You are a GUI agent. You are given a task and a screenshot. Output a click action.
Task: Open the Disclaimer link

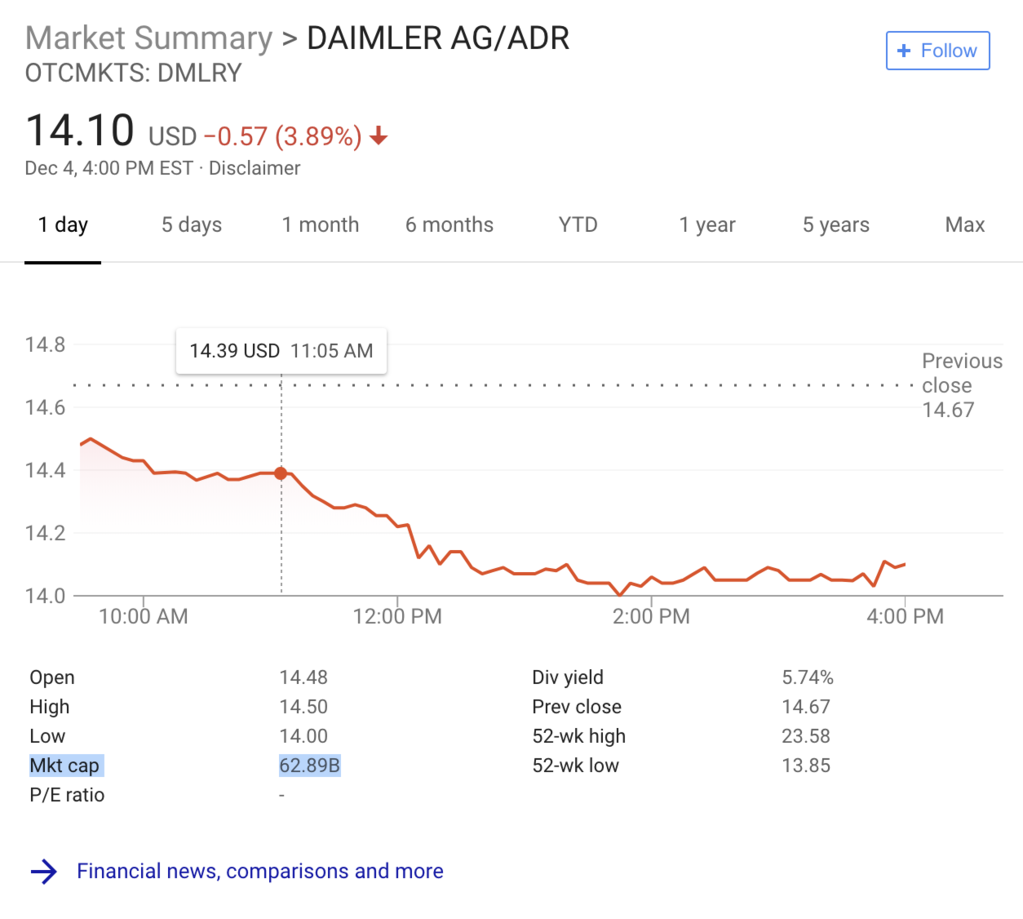click(x=254, y=168)
